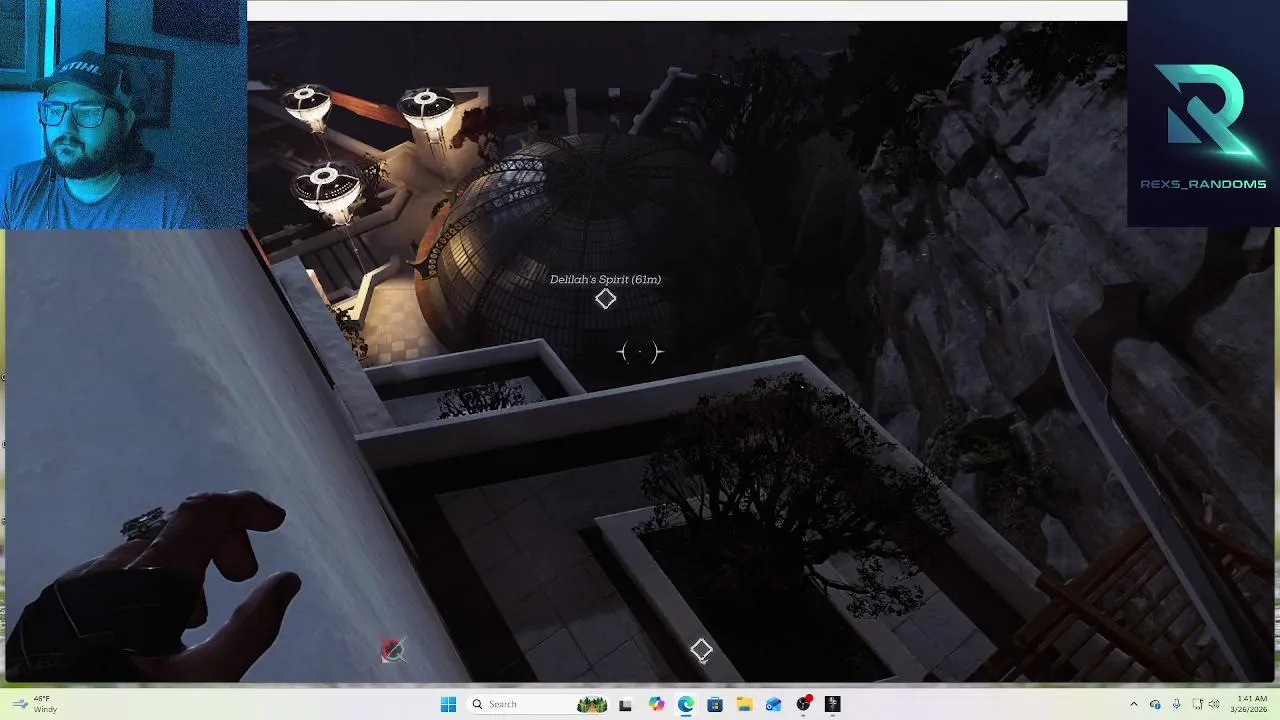Open Microsoft Edge from the taskbar
The height and width of the screenshot is (720, 1280).
(x=686, y=704)
